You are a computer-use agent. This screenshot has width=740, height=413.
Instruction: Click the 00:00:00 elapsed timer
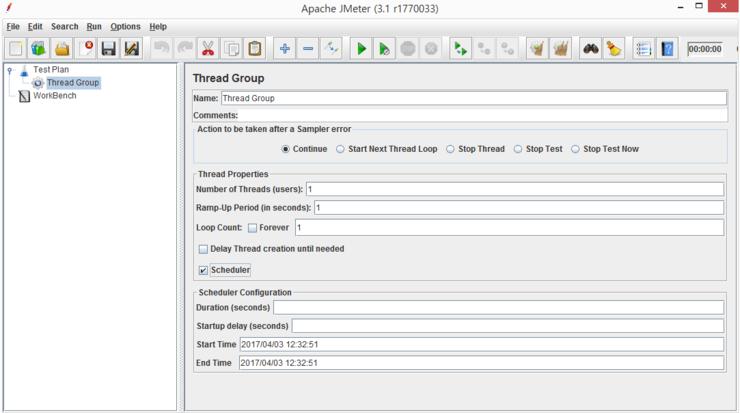(x=705, y=49)
